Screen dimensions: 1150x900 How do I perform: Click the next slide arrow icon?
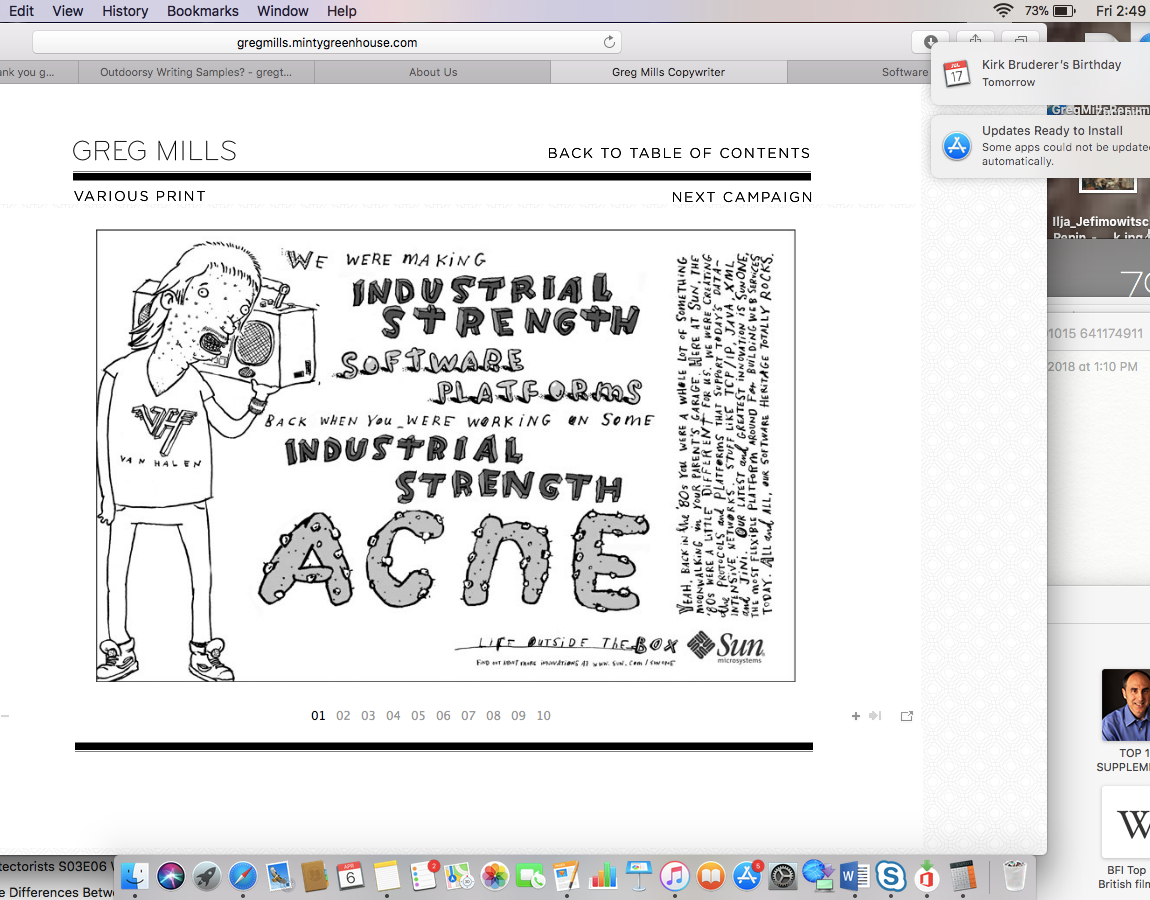(x=875, y=716)
